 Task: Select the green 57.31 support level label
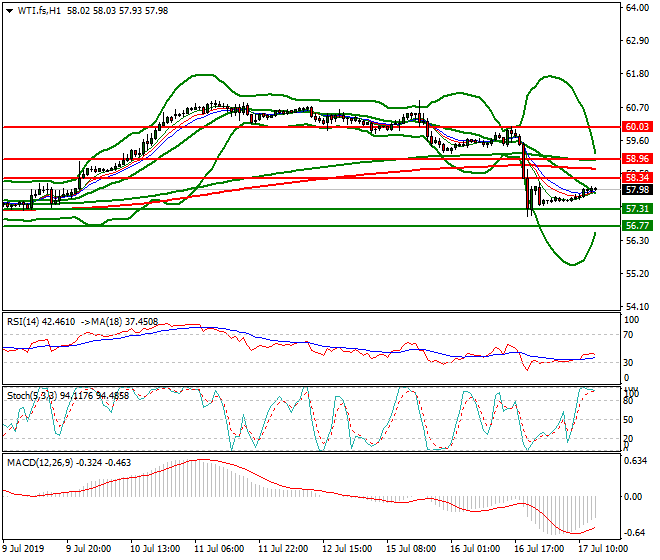pyautogui.click(x=637, y=209)
